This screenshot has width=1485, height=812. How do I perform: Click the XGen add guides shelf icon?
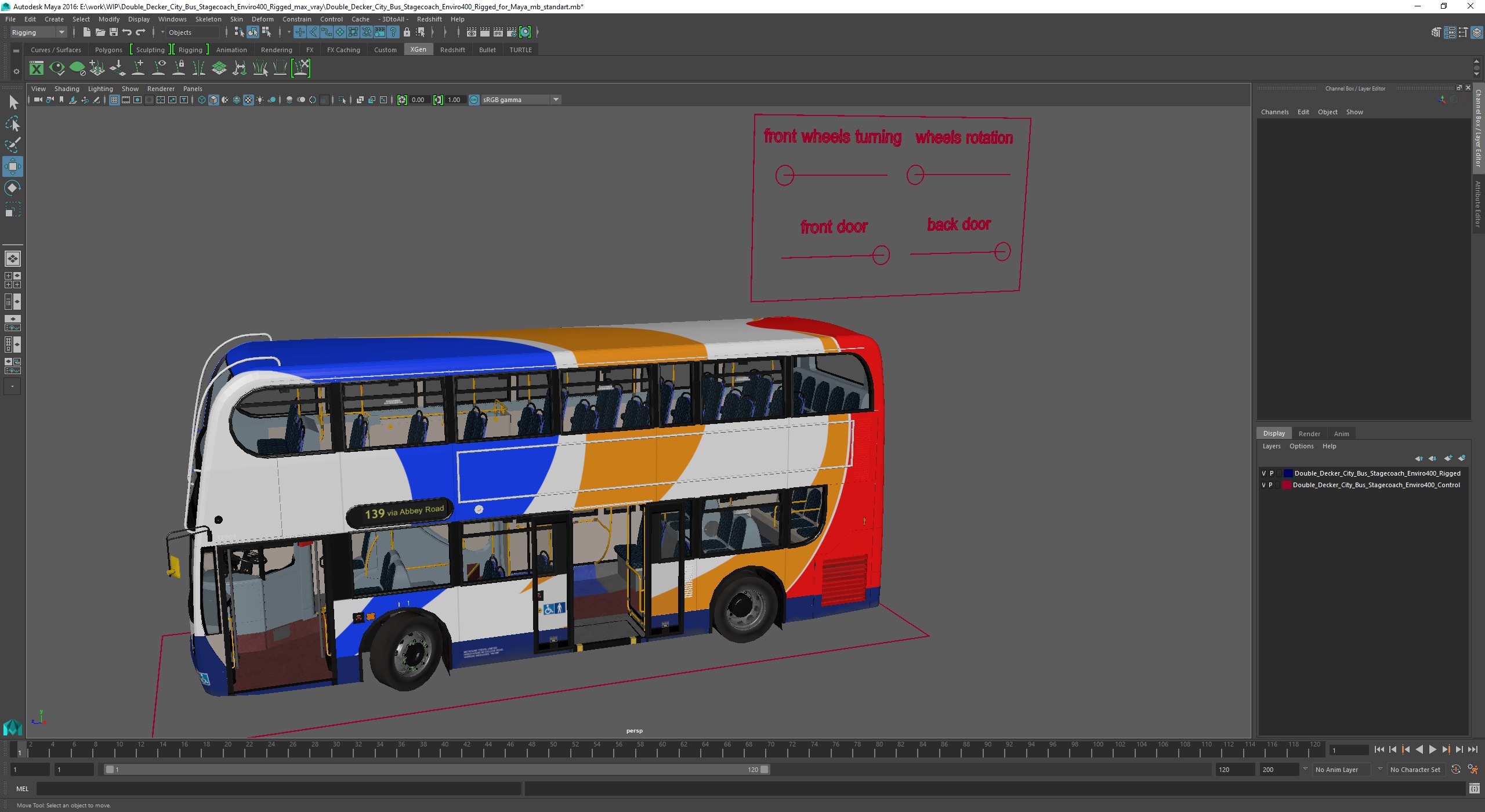click(x=139, y=68)
